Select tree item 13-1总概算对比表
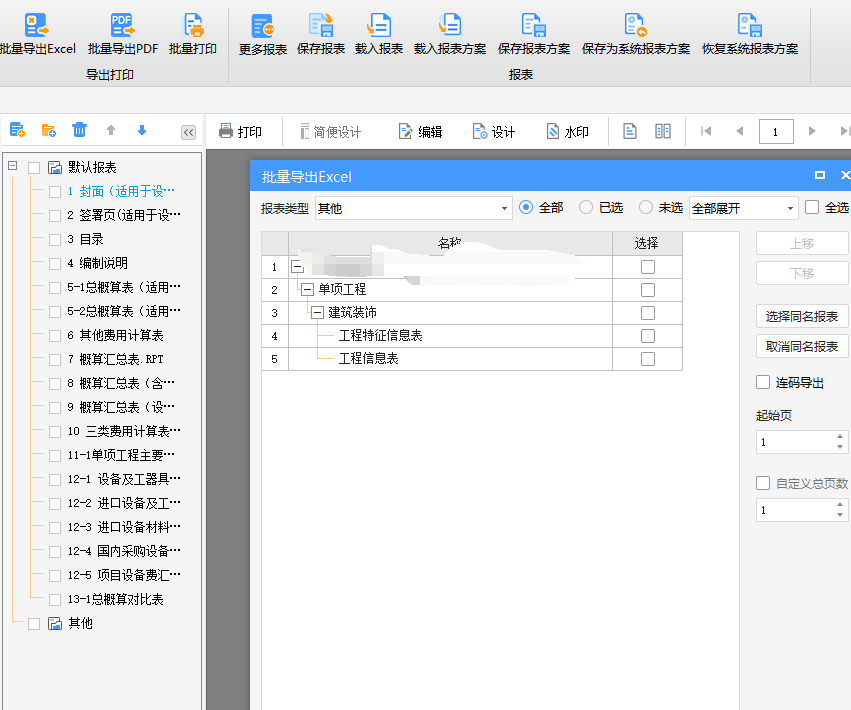Screen dimensions: 851x710 tap(115, 599)
